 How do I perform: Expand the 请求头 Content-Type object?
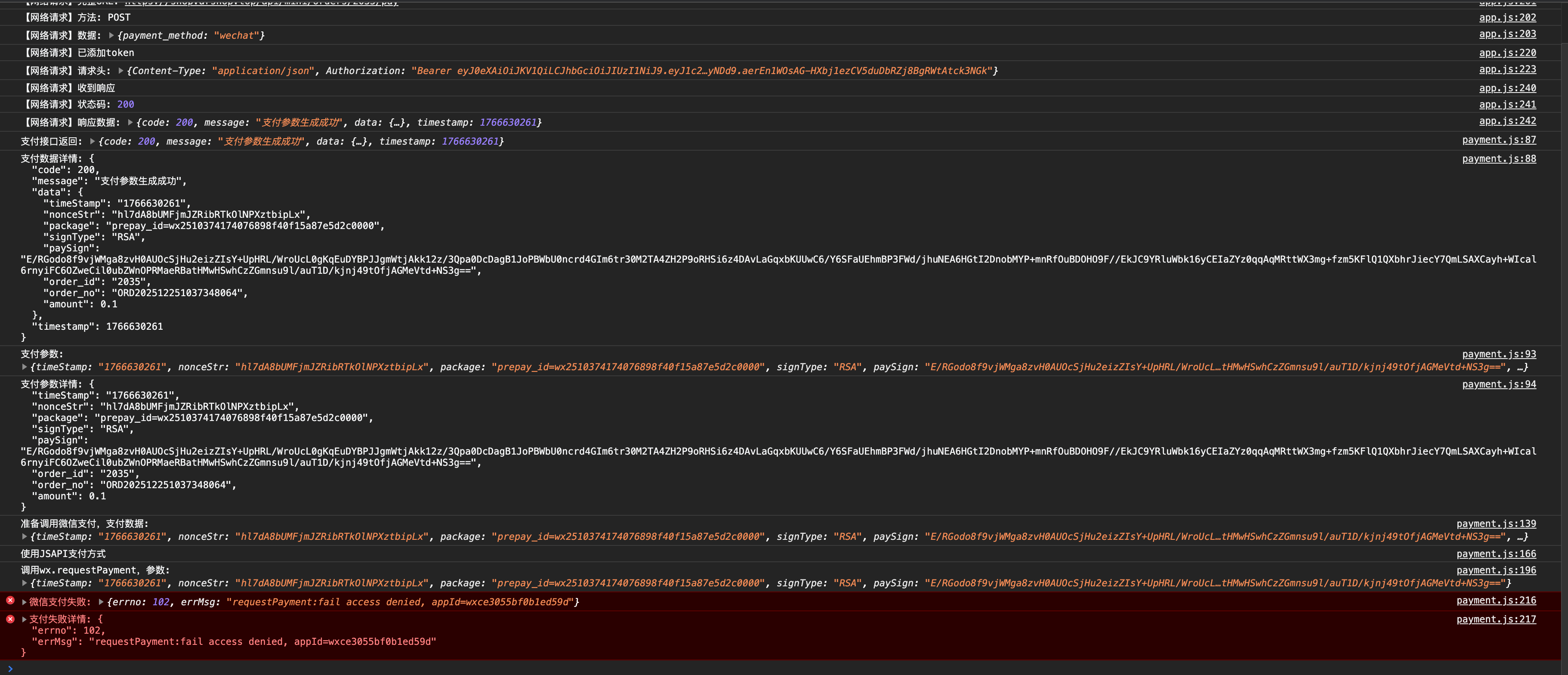(x=120, y=71)
